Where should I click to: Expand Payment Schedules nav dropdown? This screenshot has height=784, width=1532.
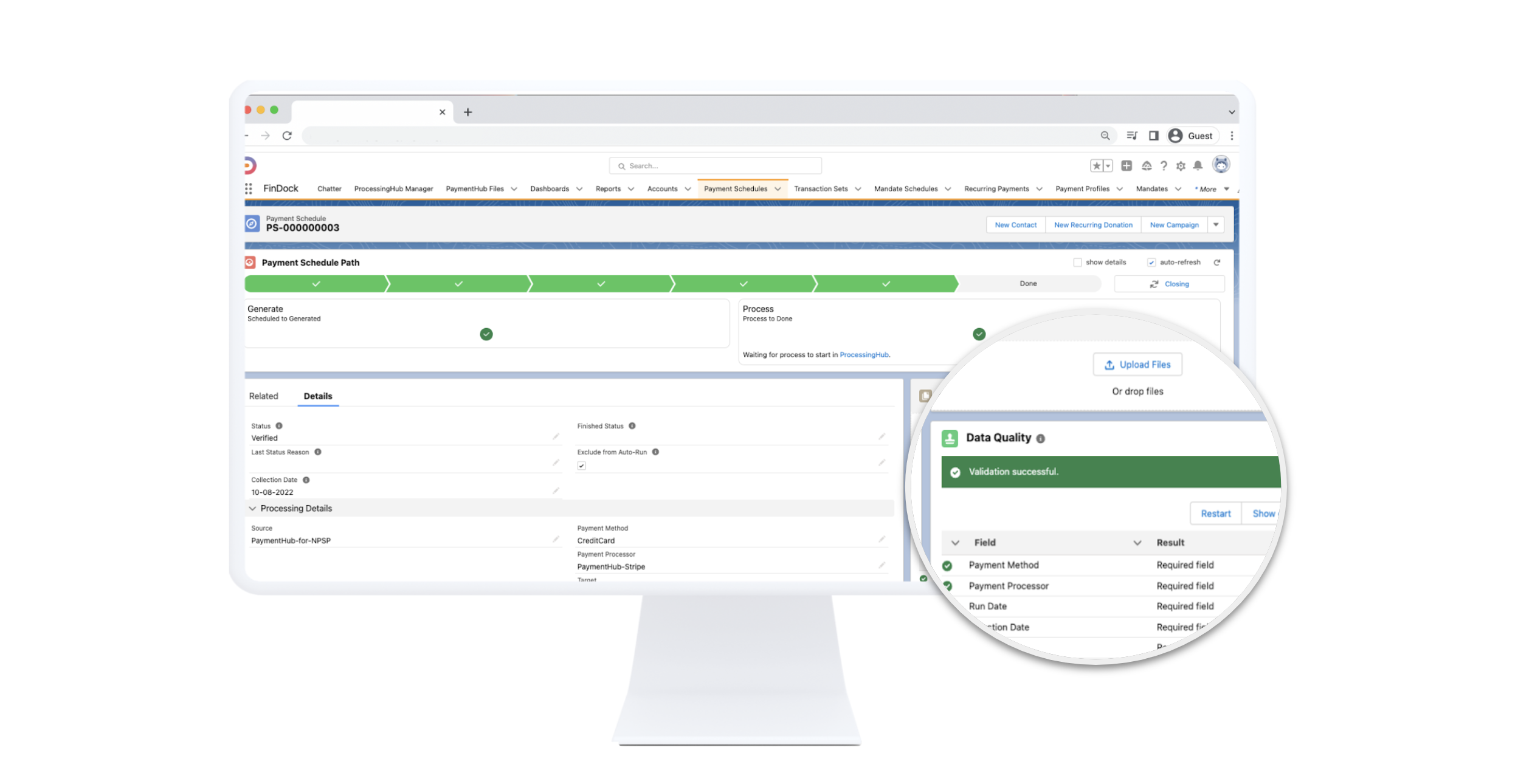(778, 189)
